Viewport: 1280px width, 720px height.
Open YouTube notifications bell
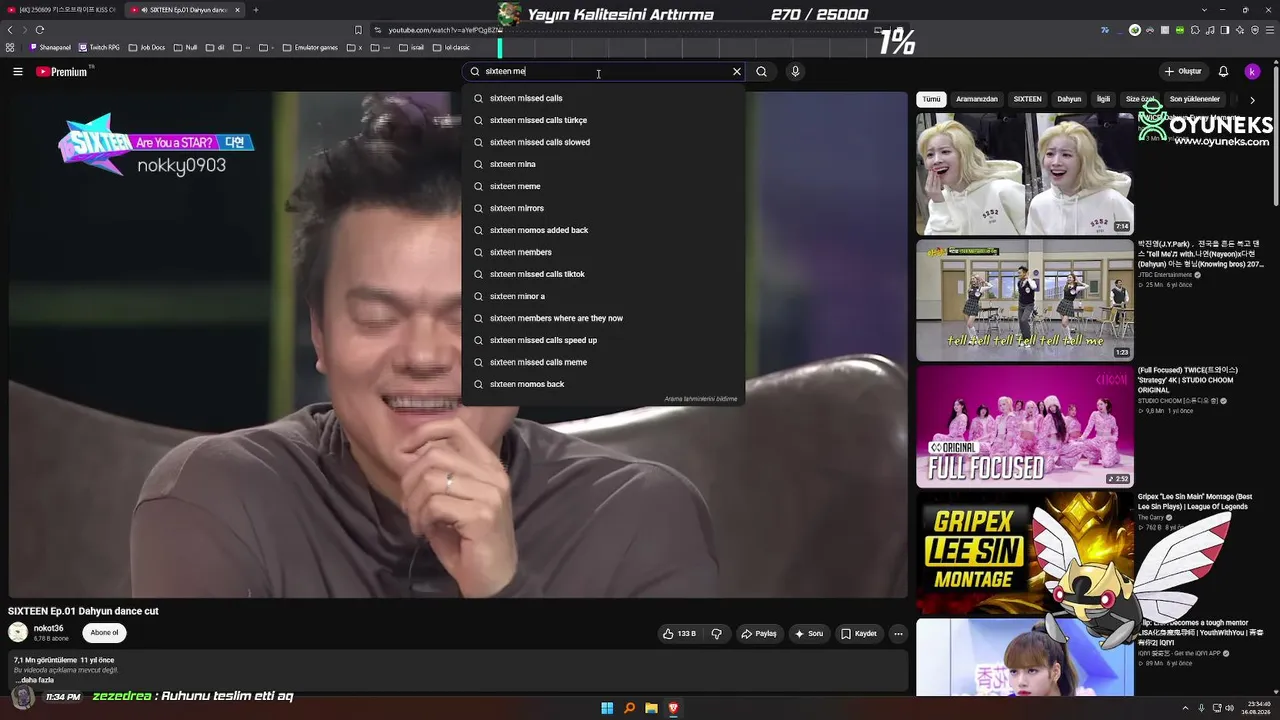[1223, 72]
